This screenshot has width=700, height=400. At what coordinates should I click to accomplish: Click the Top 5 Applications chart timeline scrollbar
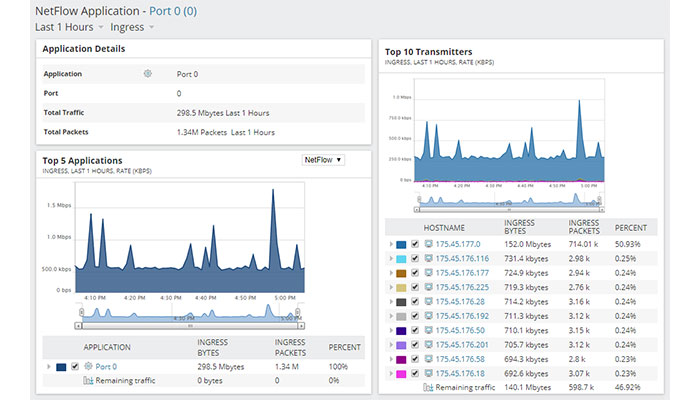click(187, 325)
